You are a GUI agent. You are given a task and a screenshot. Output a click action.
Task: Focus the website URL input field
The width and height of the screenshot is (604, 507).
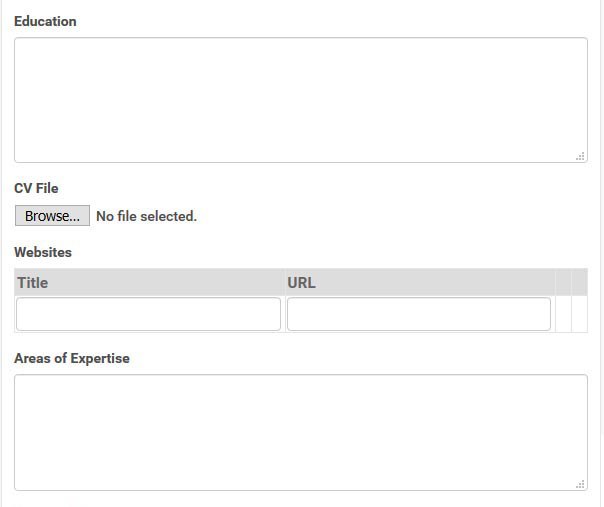[x=418, y=314]
